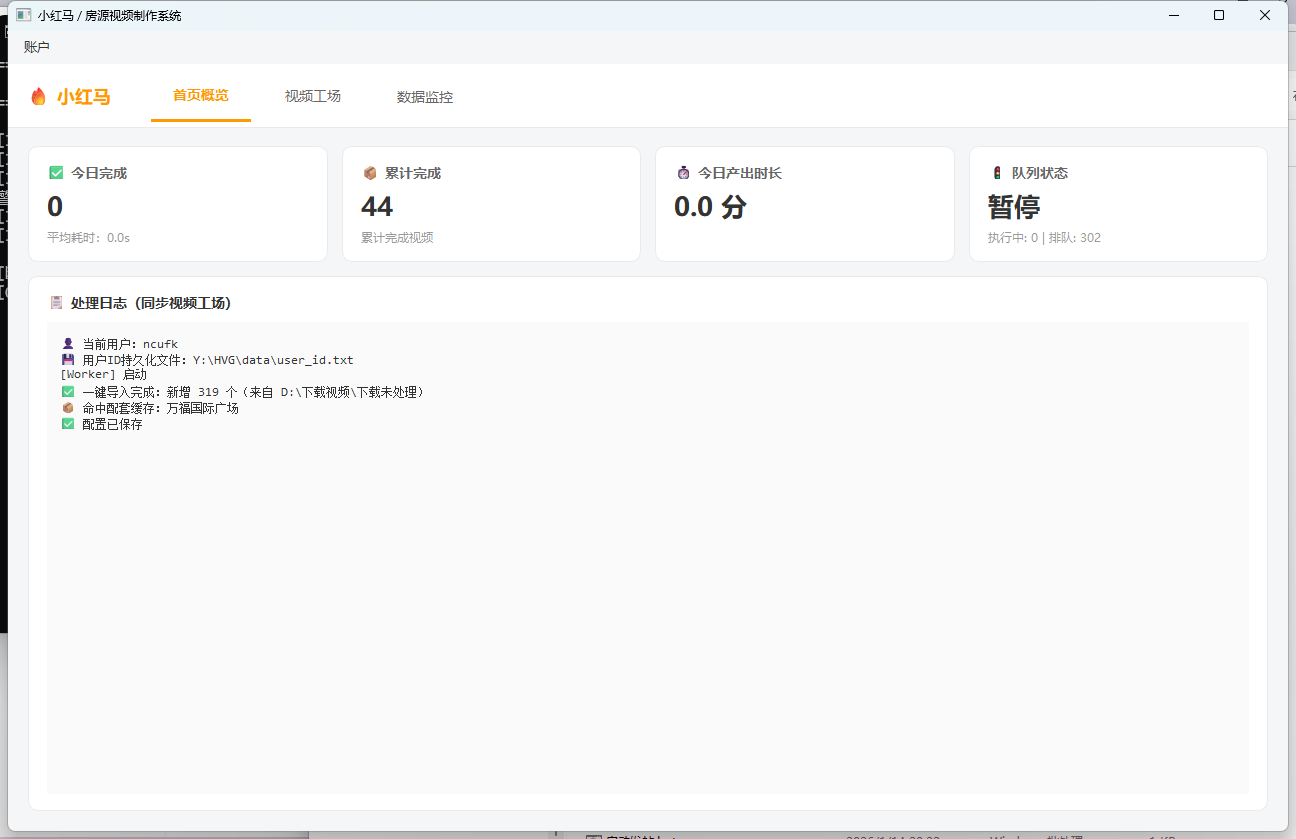The height and width of the screenshot is (839, 1296).
Task: Maximize the 小红马 application window
Action: click(1219, 15)
